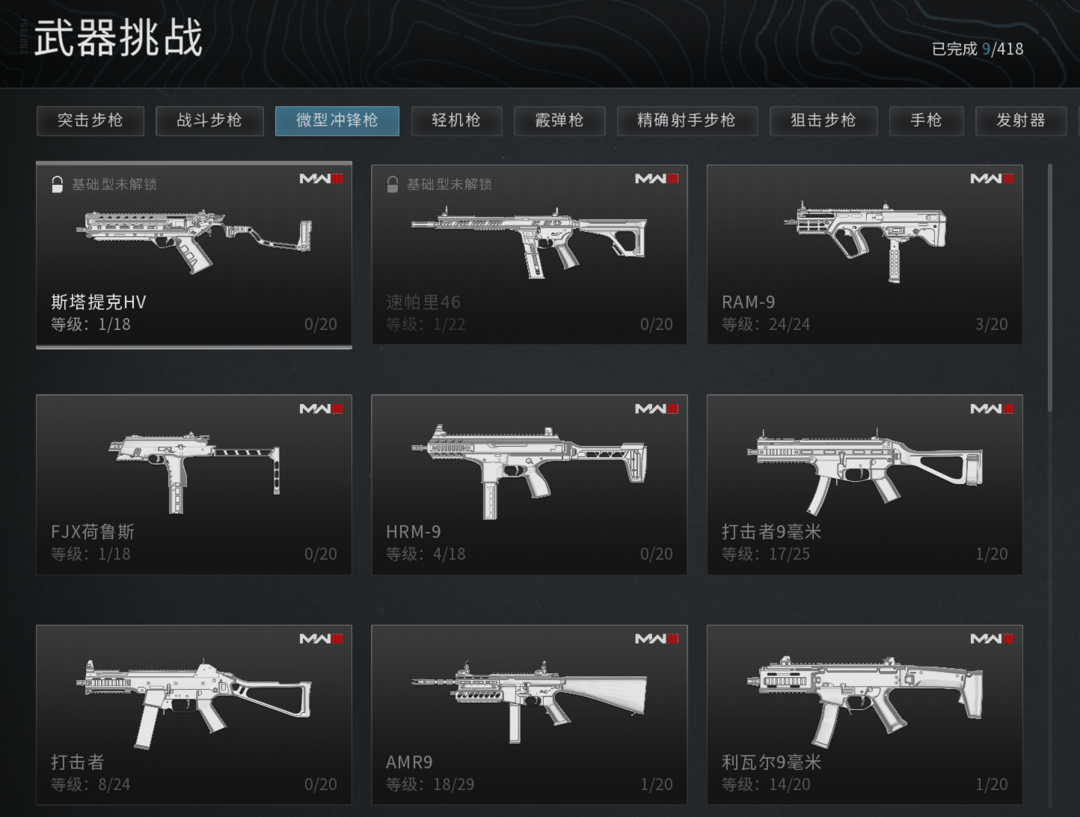This screenshot has height=817, width=1080.
Task: Switch to the 突击步枪 tab
Action: click(x=90, y=121)
